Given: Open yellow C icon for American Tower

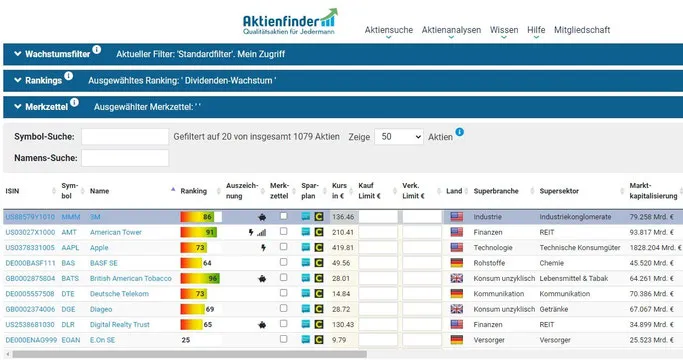Looking at the screenshot, I should [319, 232].
